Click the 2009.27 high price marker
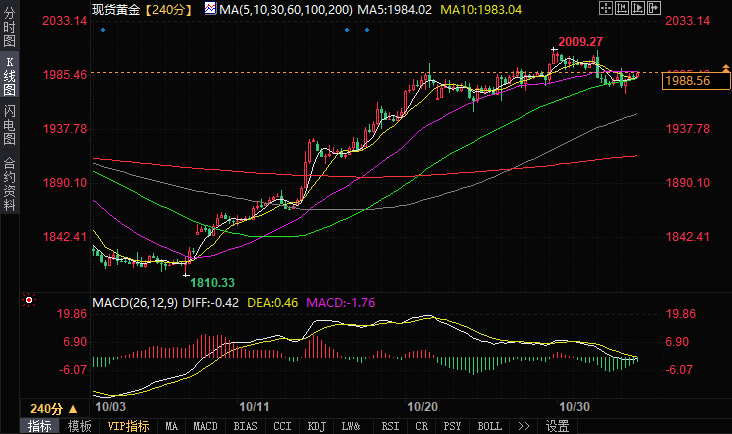This screenshot has width=732, height=434. pyautogui.click(x=579, y=42)
